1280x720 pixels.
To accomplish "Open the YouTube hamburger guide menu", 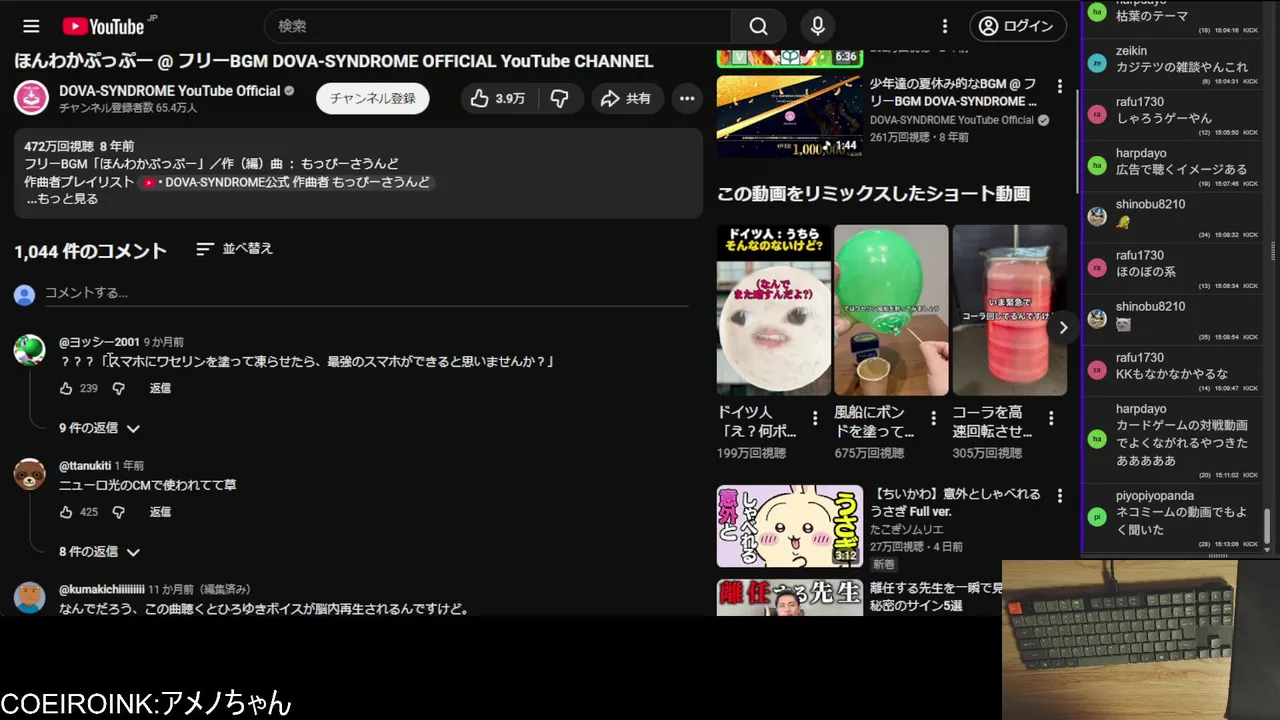I will pos(31,26).
